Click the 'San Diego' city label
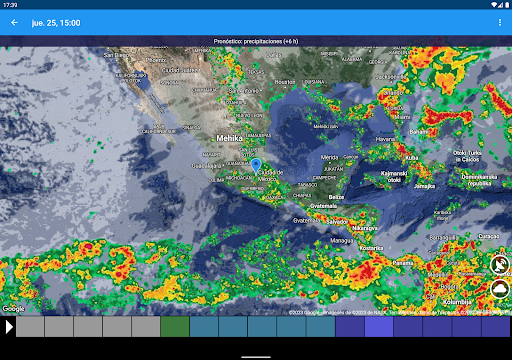 tap(116, 55)
